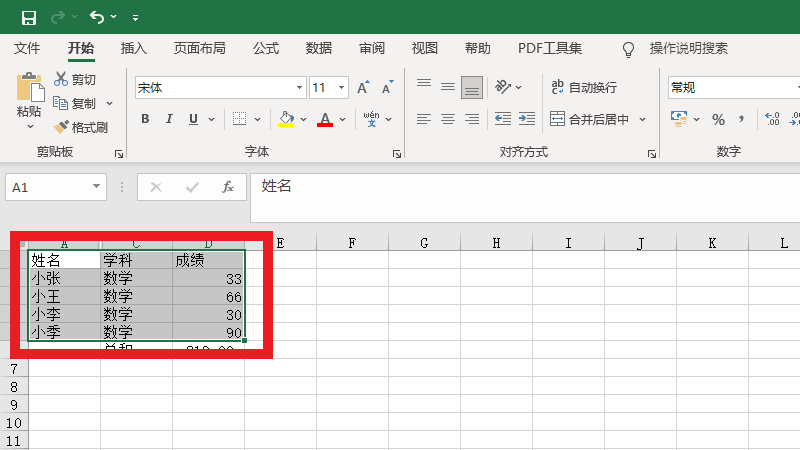Switch to the 公式 tab
This screenshot has height=450, width=800.
(266, 48)
